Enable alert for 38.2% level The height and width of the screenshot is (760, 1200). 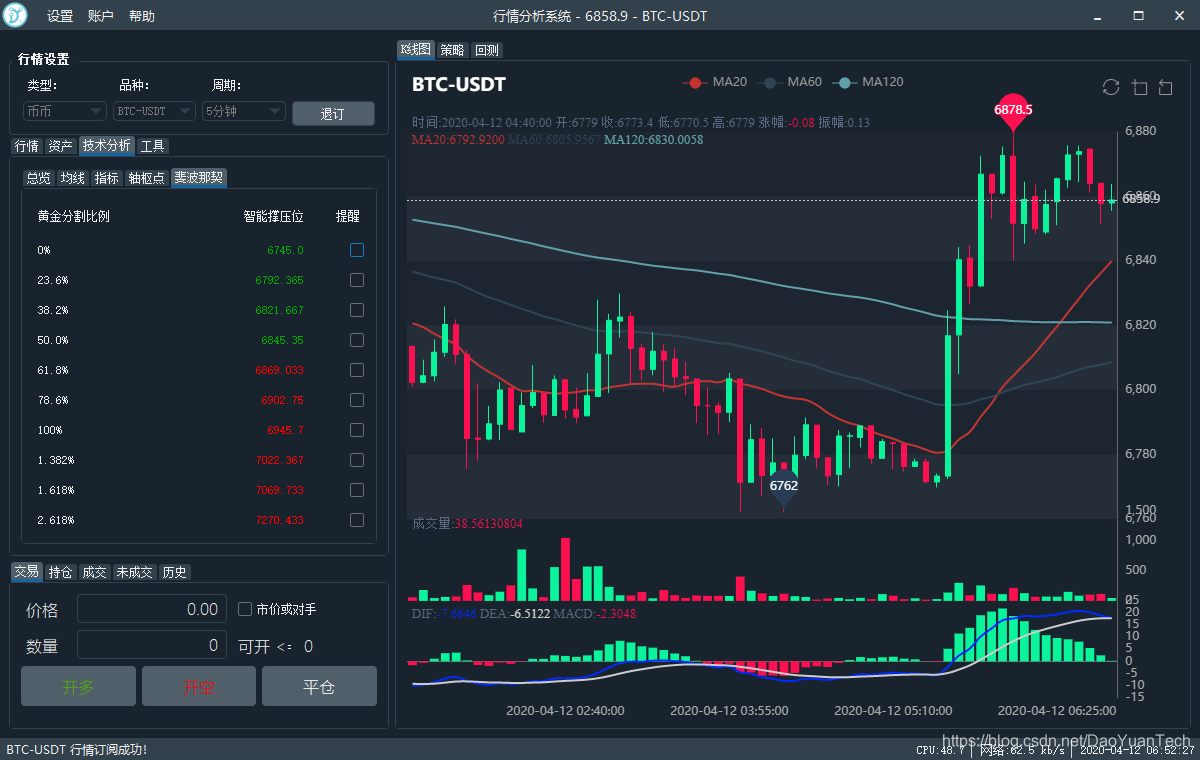pyautogui.click(x=357, y=310)
